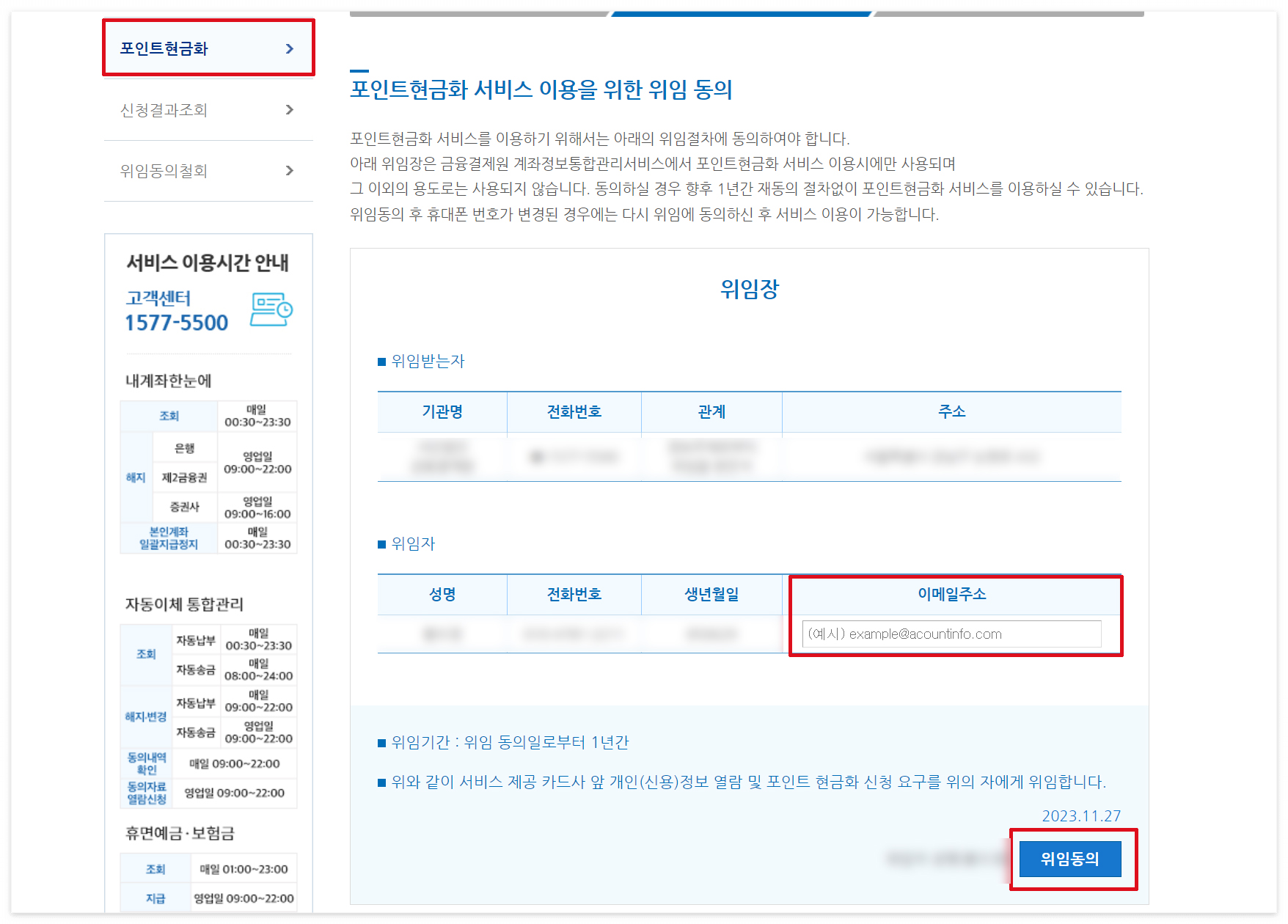Select the highlighted blue progress step

(741, 12)
